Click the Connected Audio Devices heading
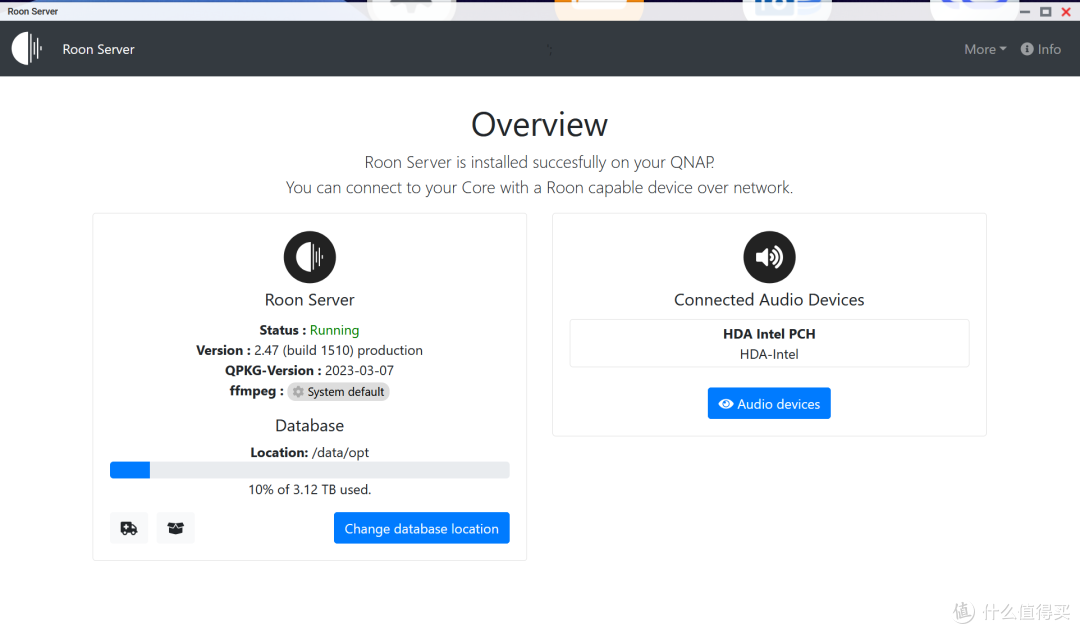This screenshot has width=1080, height=634. pyautogui.click(x=769, y=300)
